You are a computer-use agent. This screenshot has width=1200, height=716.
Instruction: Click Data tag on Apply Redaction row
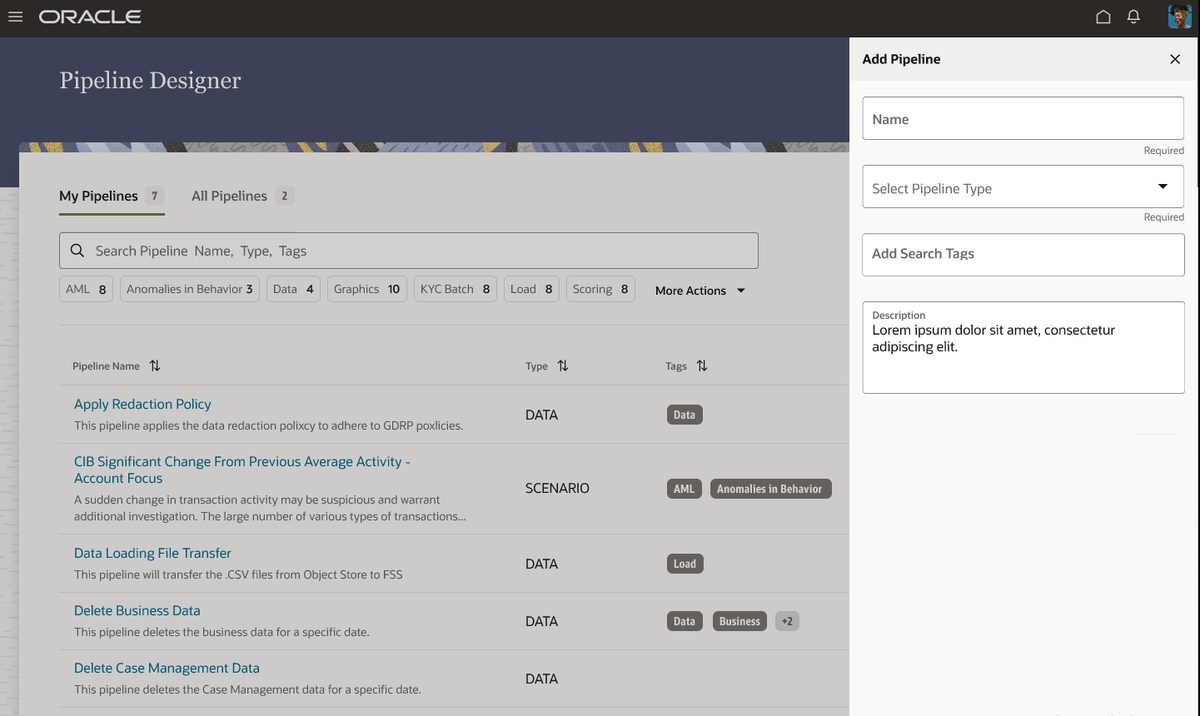(685, 414)
